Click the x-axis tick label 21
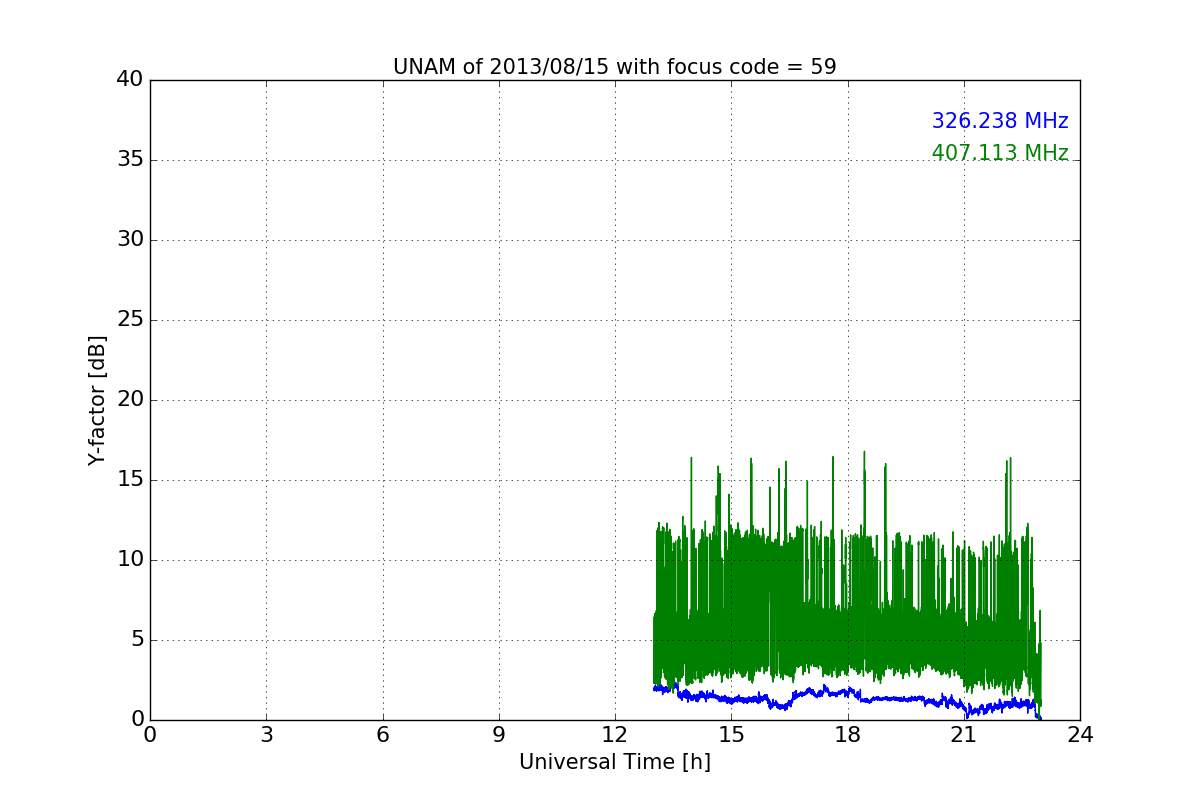1200x800 pixels. [x=963, y=735]
